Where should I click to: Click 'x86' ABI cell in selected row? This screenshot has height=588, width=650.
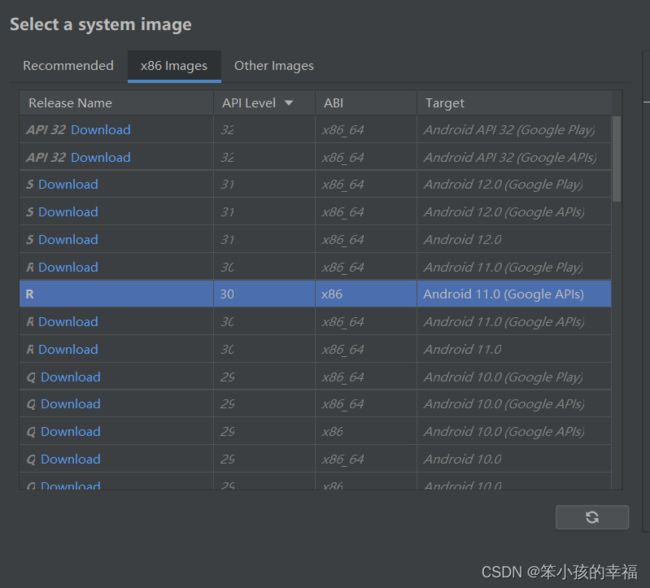[x=332, y=294]
